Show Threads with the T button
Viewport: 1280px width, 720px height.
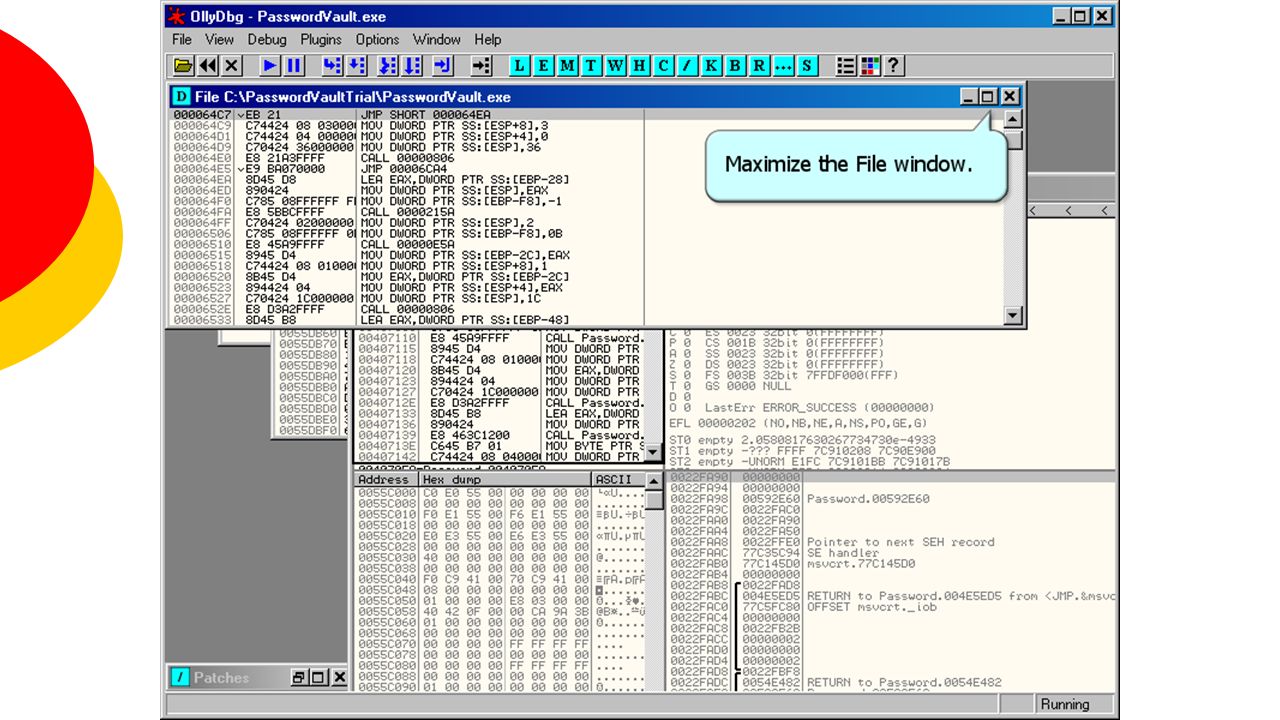coord(591,65)
